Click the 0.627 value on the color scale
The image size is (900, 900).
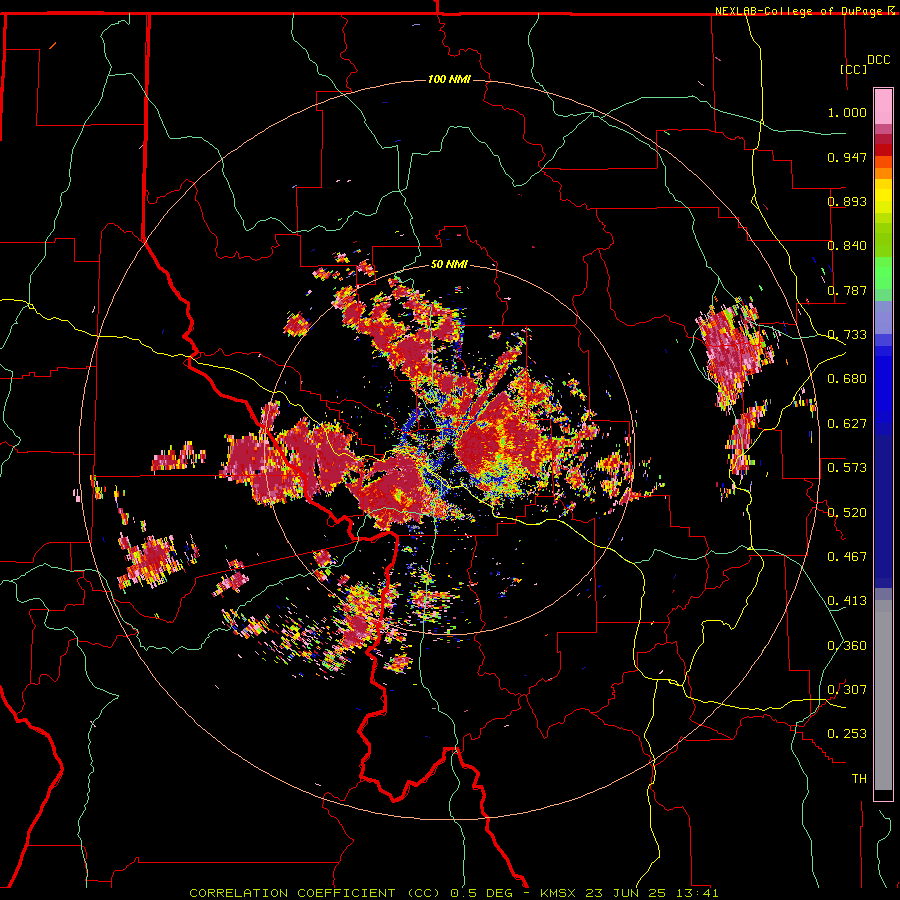tap(847, 424)
